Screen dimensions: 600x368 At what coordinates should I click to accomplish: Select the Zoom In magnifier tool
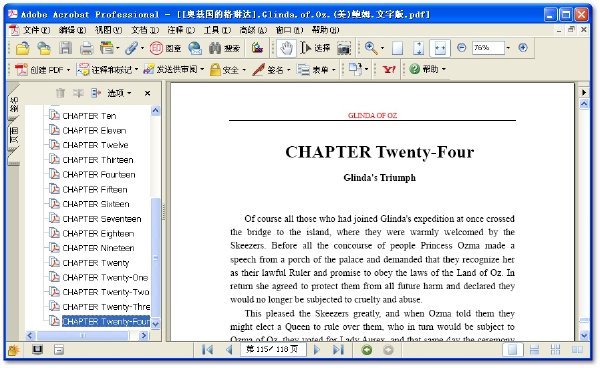[x=370, y=48]
